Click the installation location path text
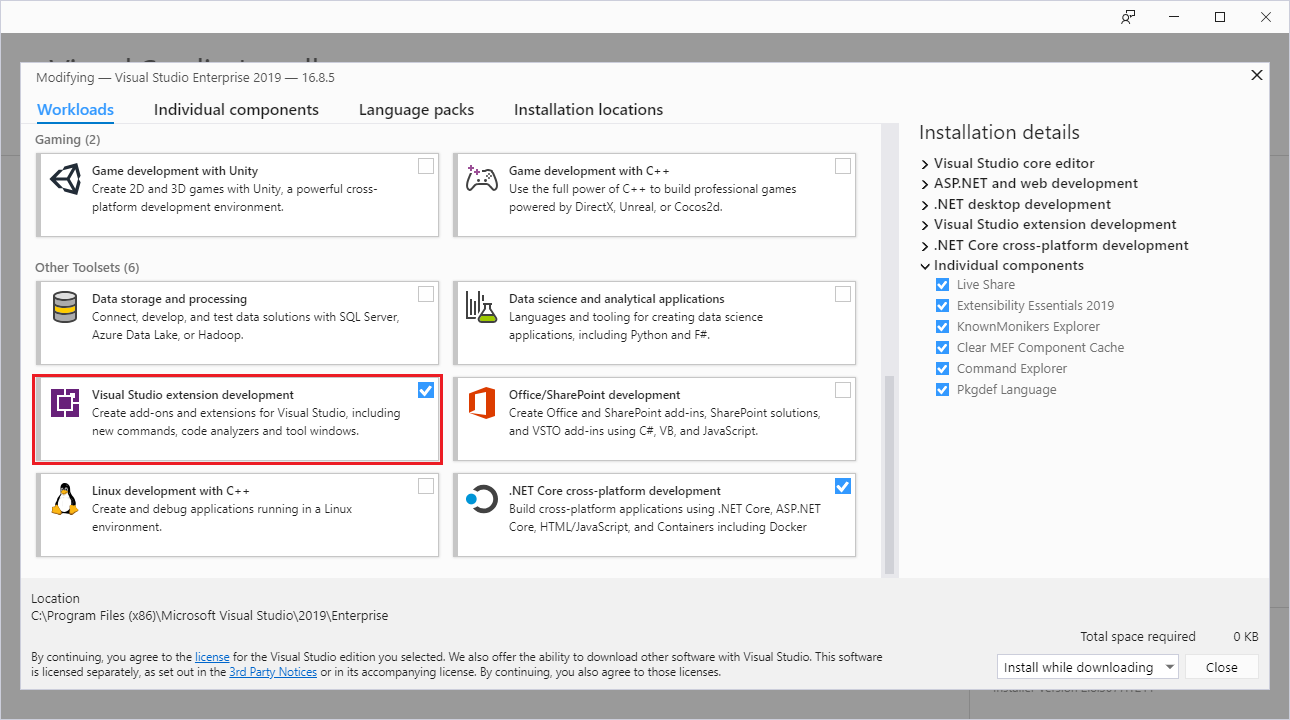 tap(210, 616)
